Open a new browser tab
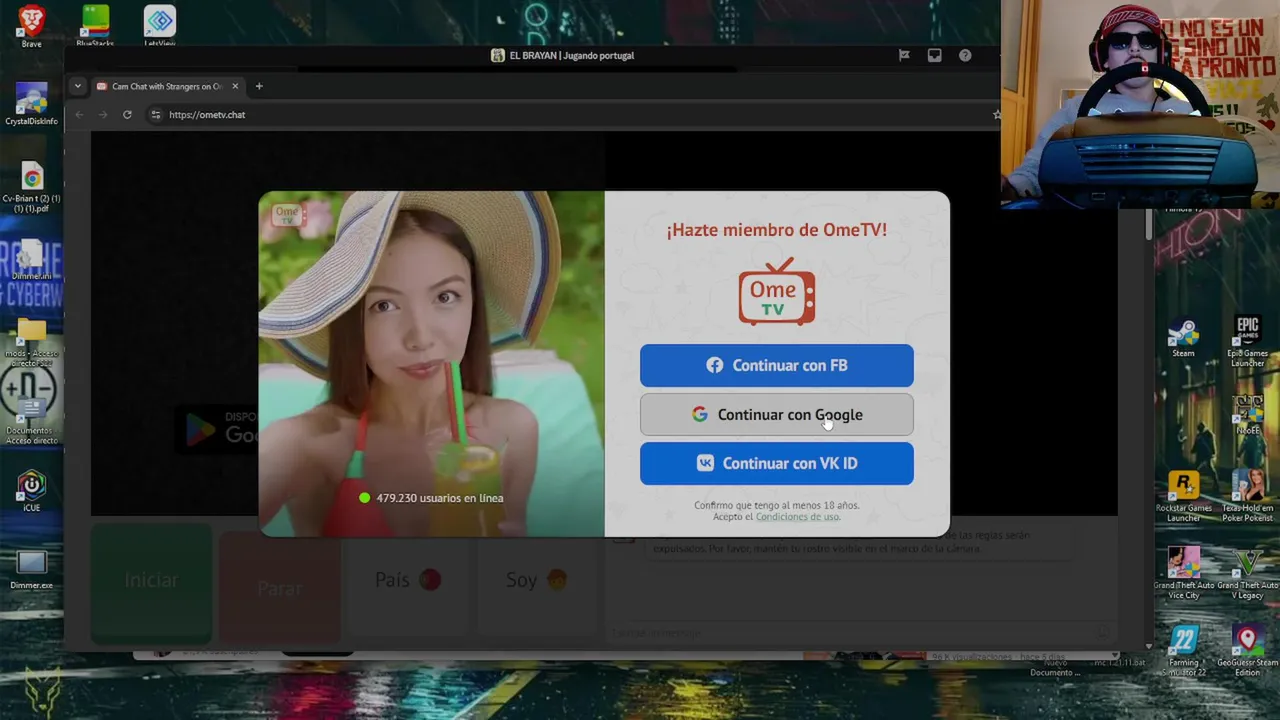The height and width of the screenshot is (720, 1280). 259,86
